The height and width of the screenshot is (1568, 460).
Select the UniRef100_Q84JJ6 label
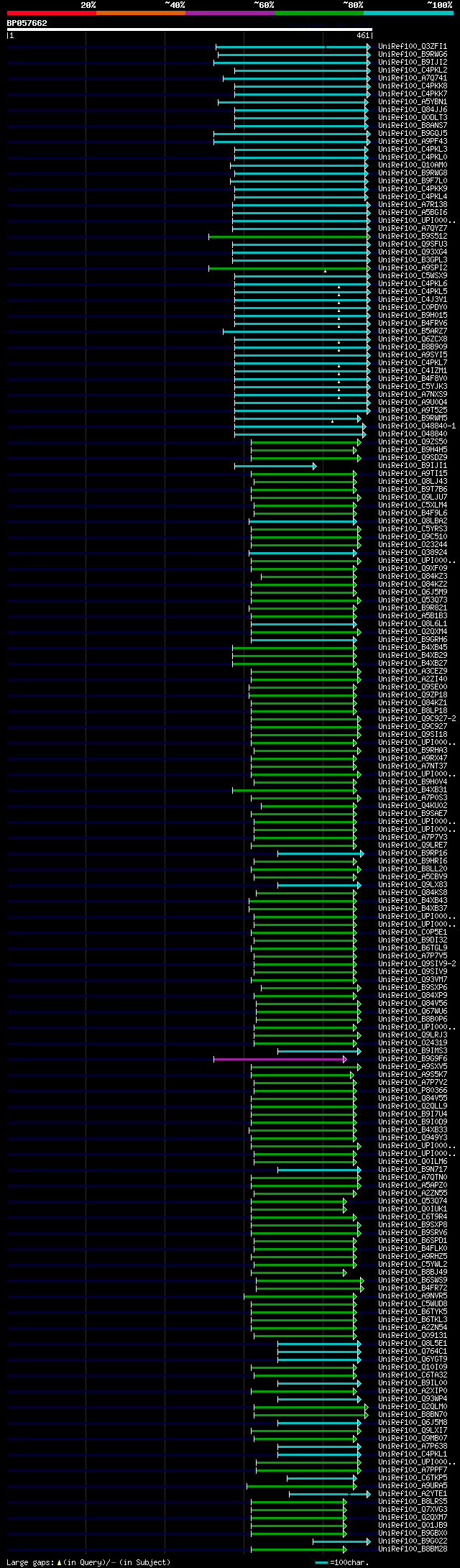(x=413, y=110)
